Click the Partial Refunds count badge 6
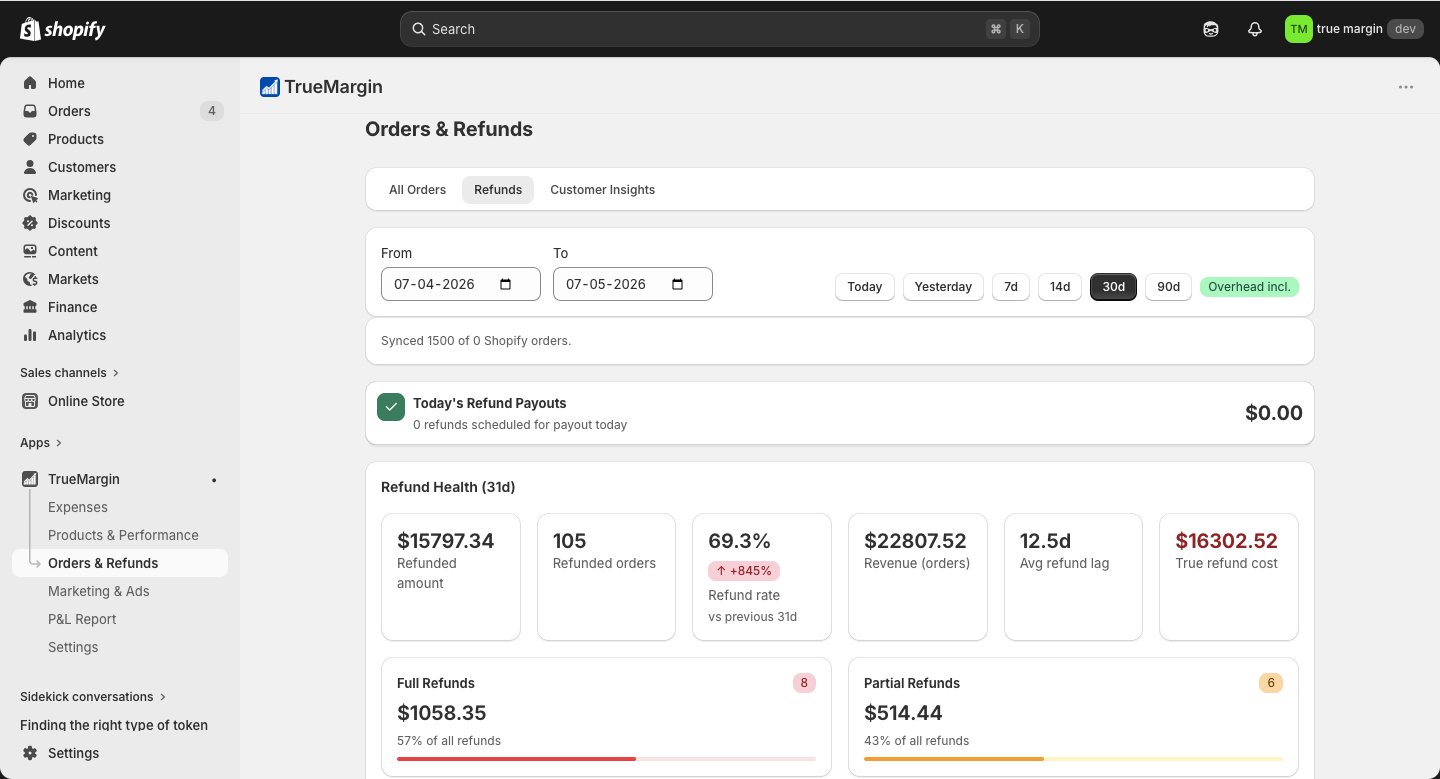 [x=1271, y=683]
